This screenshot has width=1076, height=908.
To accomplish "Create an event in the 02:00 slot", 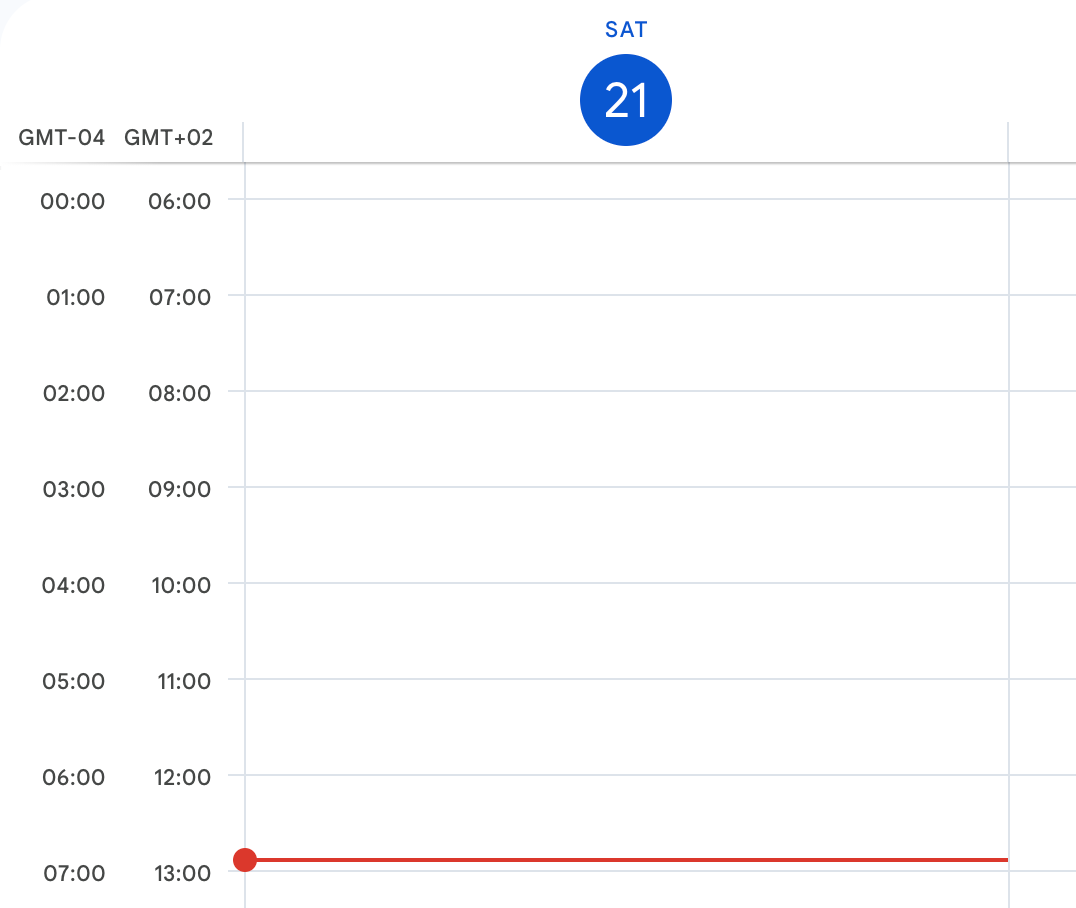I will coord(627,439).
